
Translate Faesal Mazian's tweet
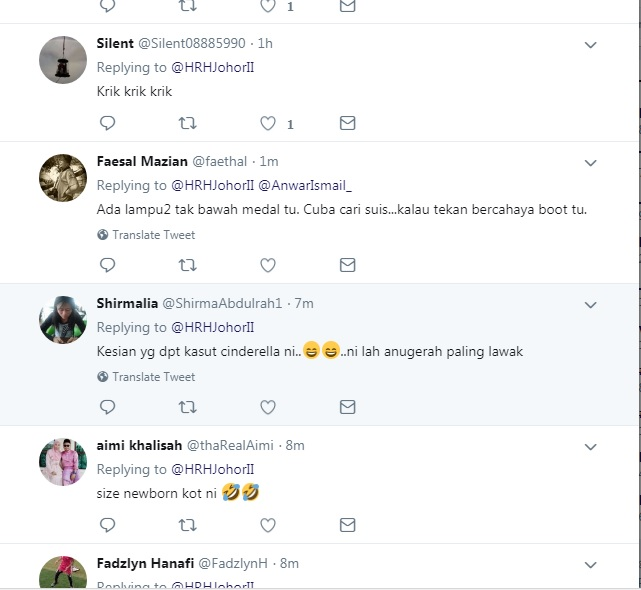[x=153, y=235]
